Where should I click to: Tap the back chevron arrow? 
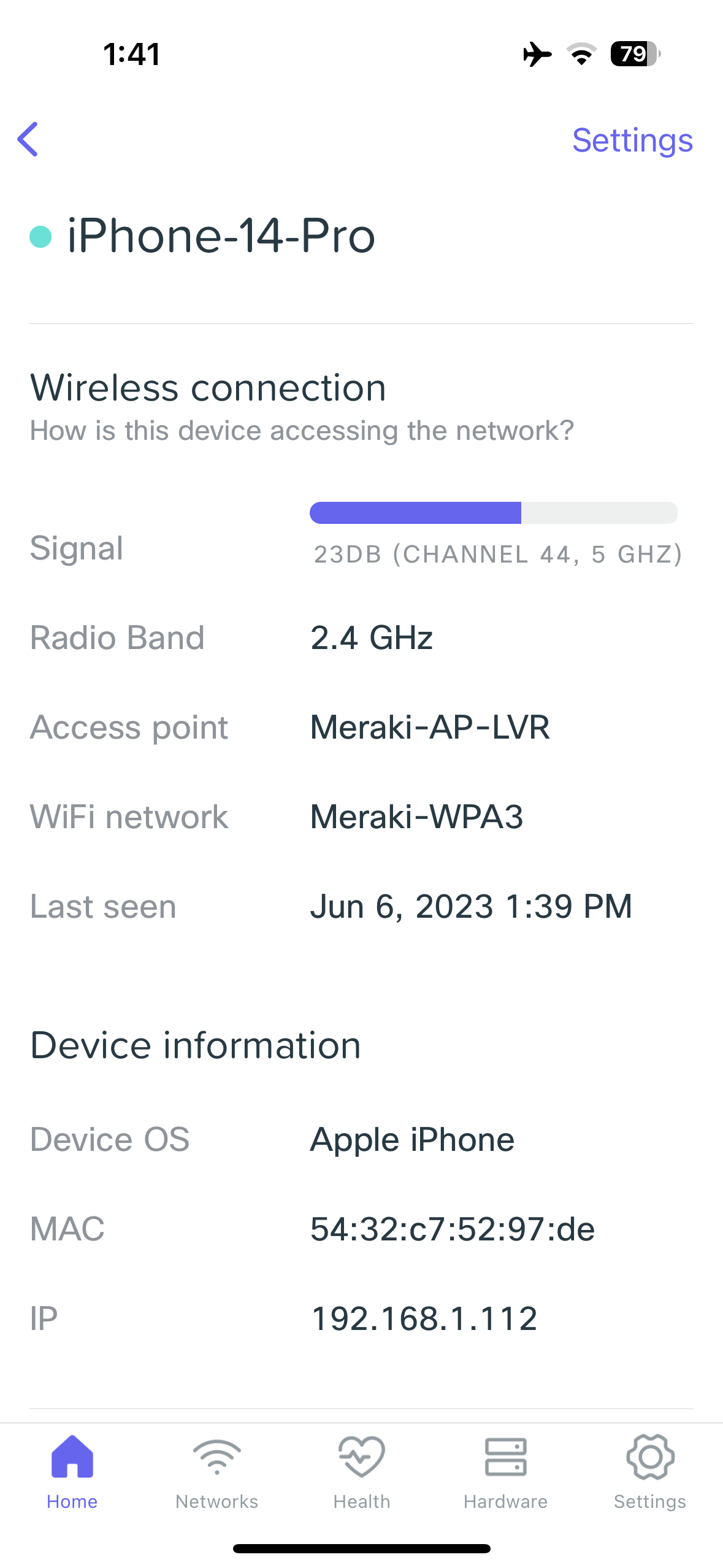point(28,139)
